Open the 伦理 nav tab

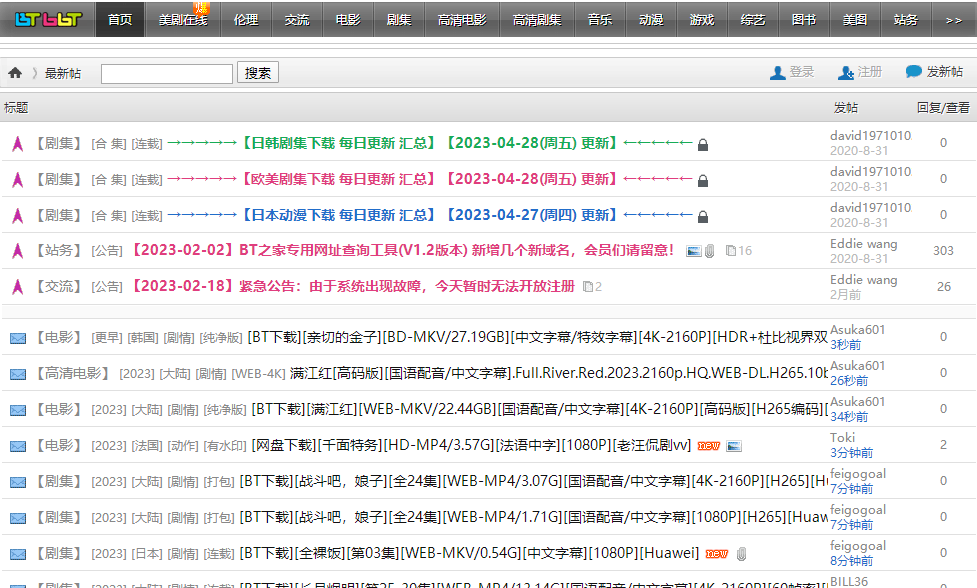tap(246, 19)
